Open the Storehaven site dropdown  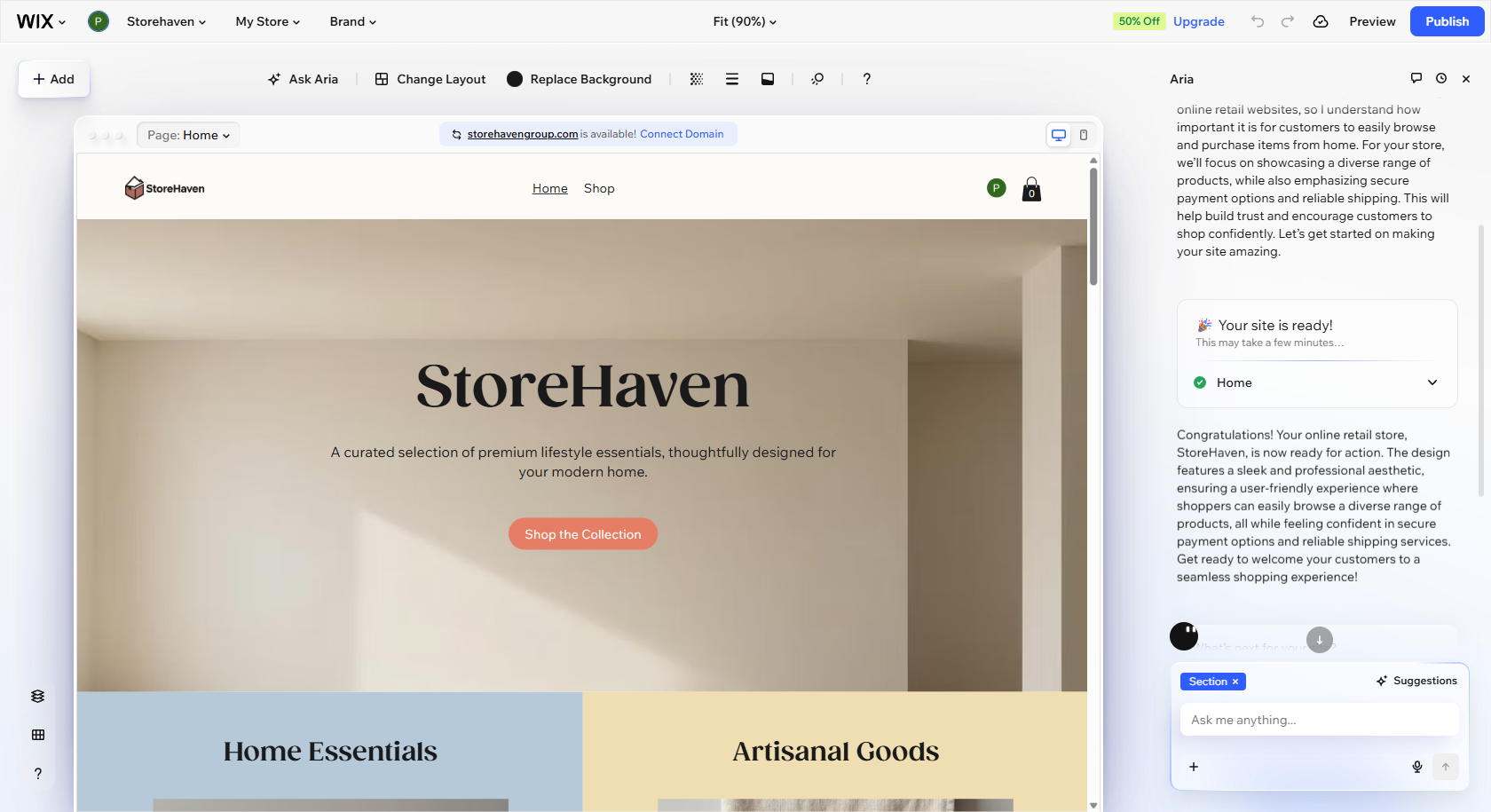tap(166, 21)
